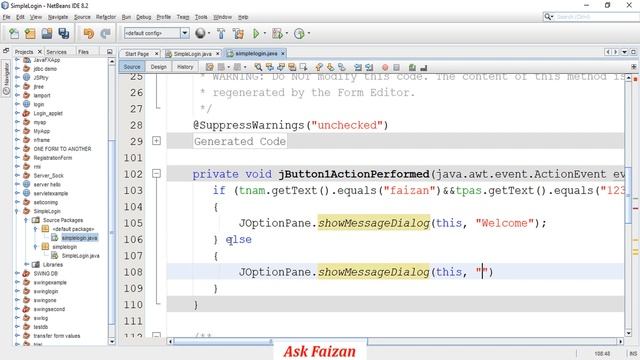Click the Clean and Build Project icon

(x=238, y=33)
